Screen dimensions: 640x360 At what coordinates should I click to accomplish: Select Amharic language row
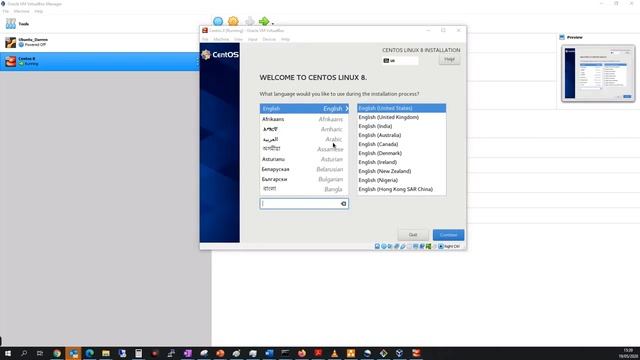tap(304, 129)
